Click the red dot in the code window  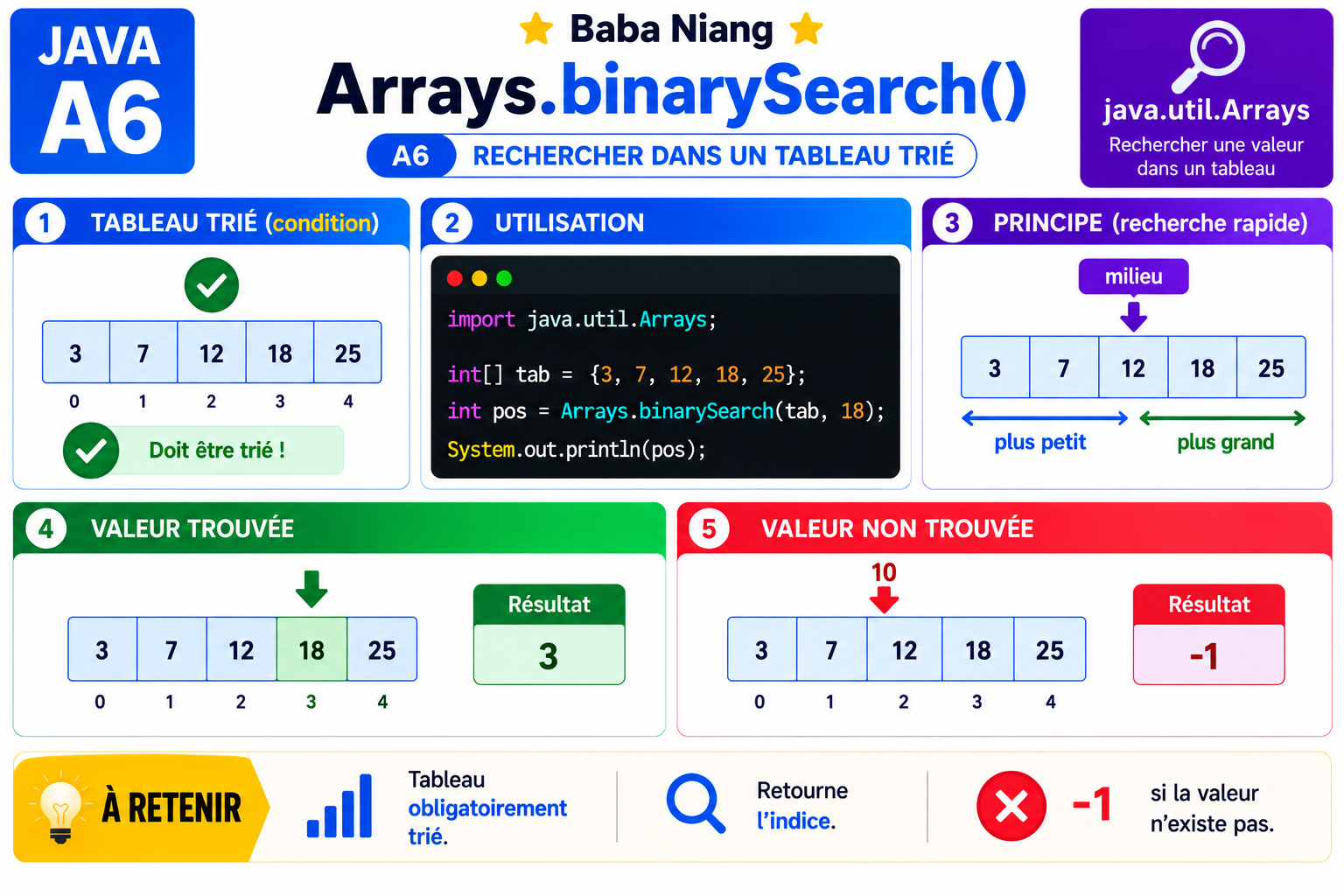point(455,278)
